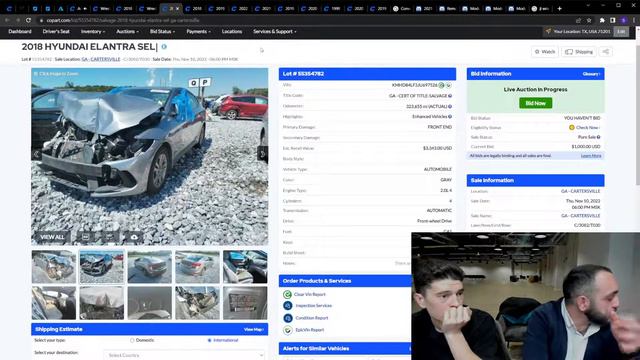640x360 pixels.
Task: Select the second thumbnail, front three-quarter view
Action: (102, 267)
